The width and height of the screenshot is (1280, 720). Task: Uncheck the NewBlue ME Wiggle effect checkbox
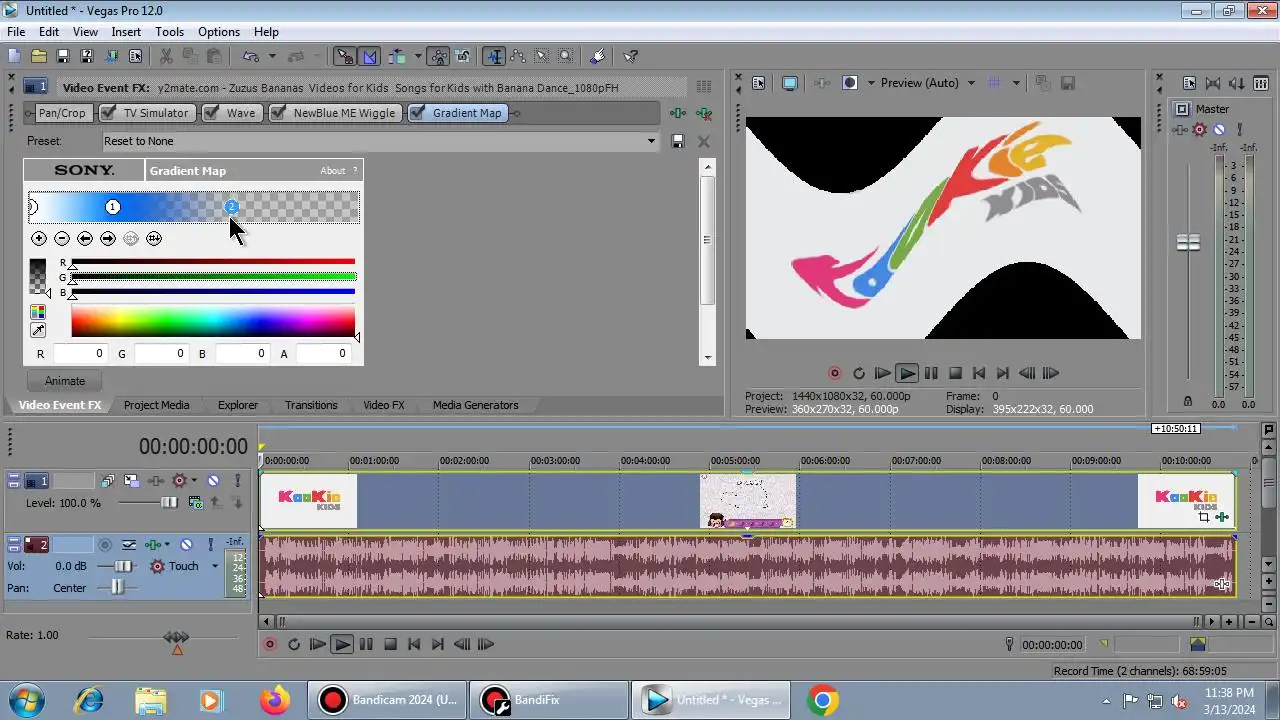(x=276, y=113)
